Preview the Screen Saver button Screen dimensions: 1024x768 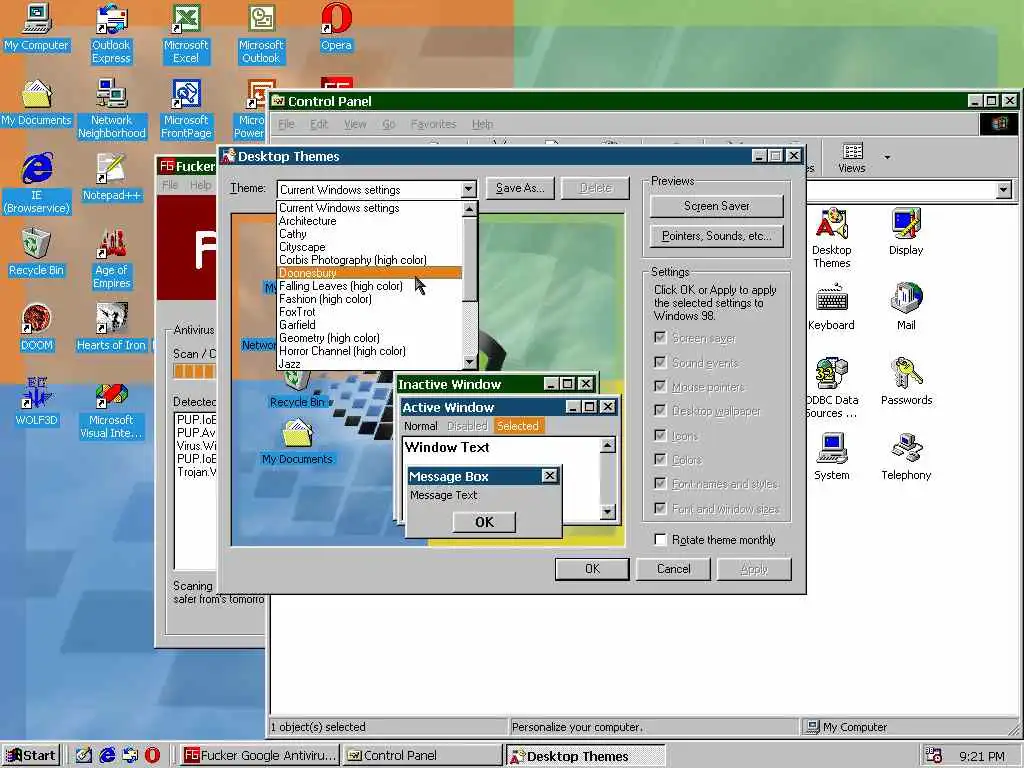tap(716, 206)
